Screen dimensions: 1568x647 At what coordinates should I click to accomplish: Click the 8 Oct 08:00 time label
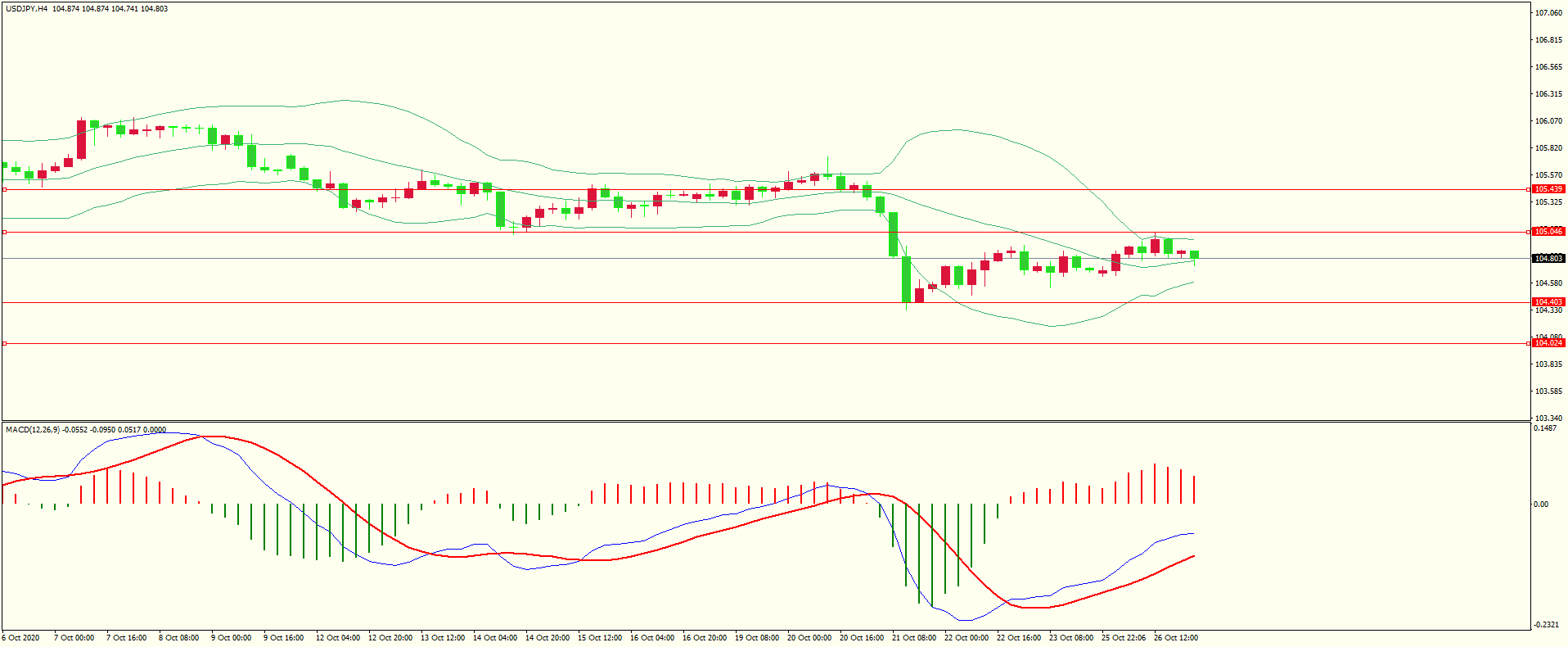point(179,638)
